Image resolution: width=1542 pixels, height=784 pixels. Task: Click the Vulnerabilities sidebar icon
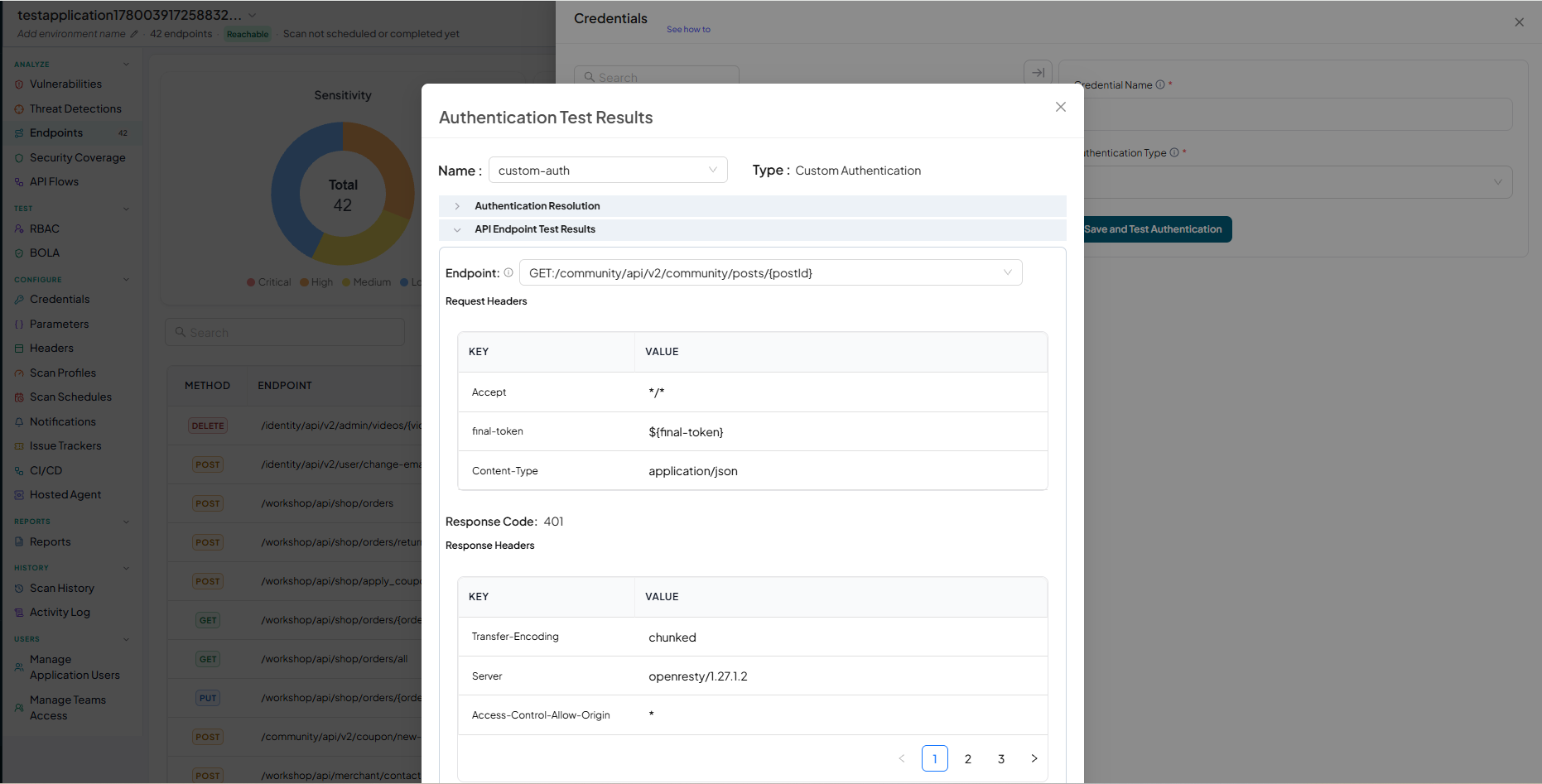tap(19, 84)
